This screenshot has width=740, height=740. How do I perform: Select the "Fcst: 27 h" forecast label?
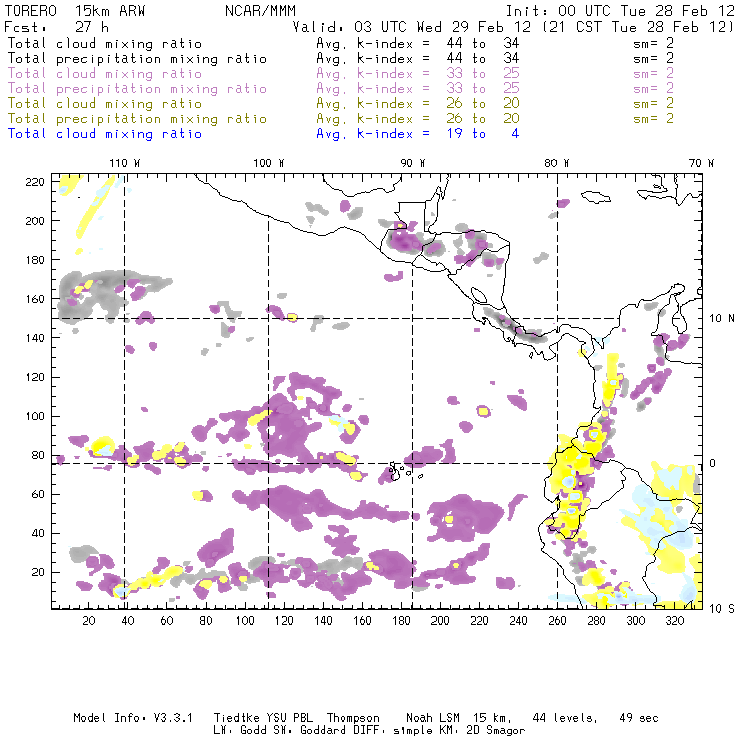[x=57, y=27]
